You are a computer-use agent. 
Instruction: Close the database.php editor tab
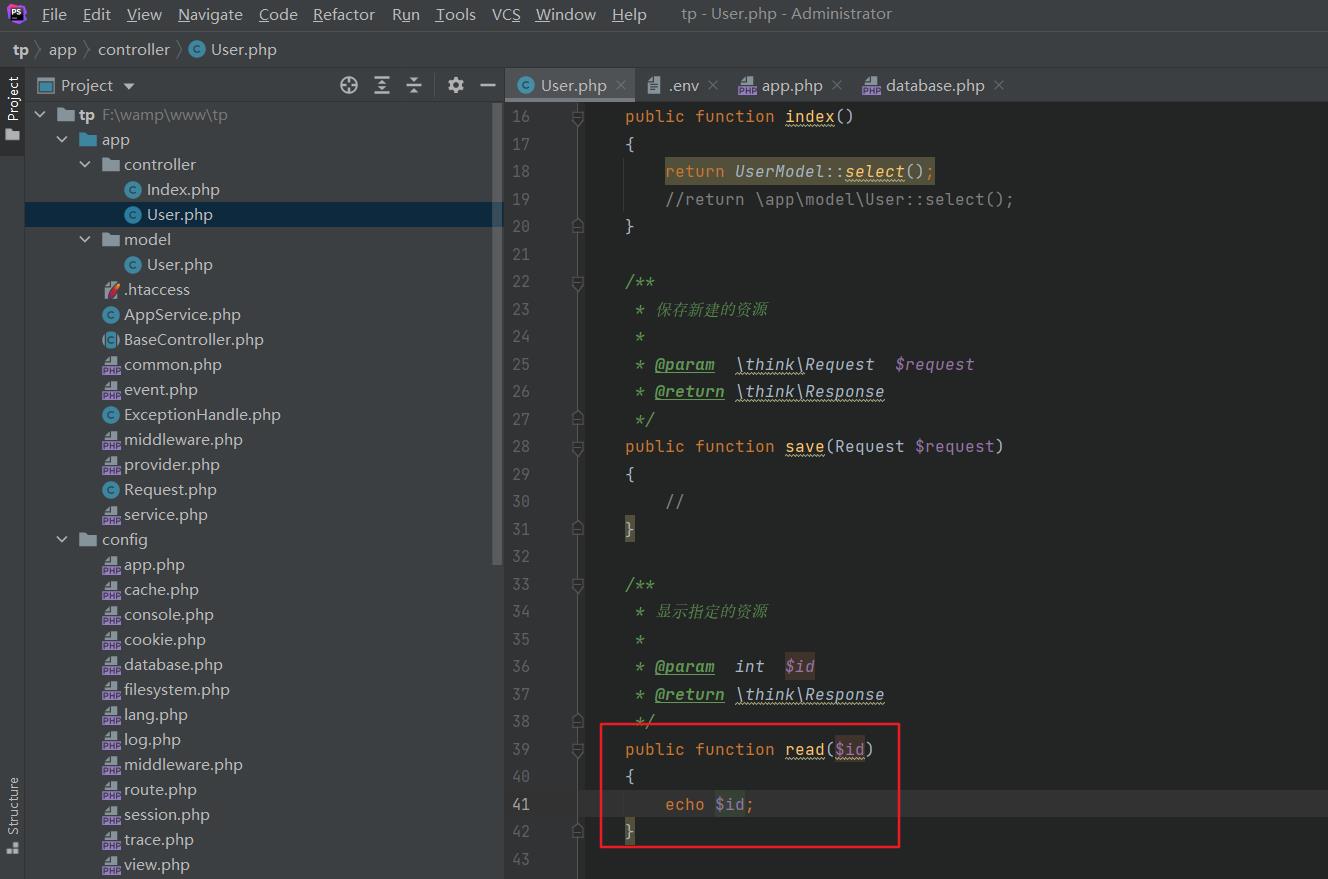999,86
